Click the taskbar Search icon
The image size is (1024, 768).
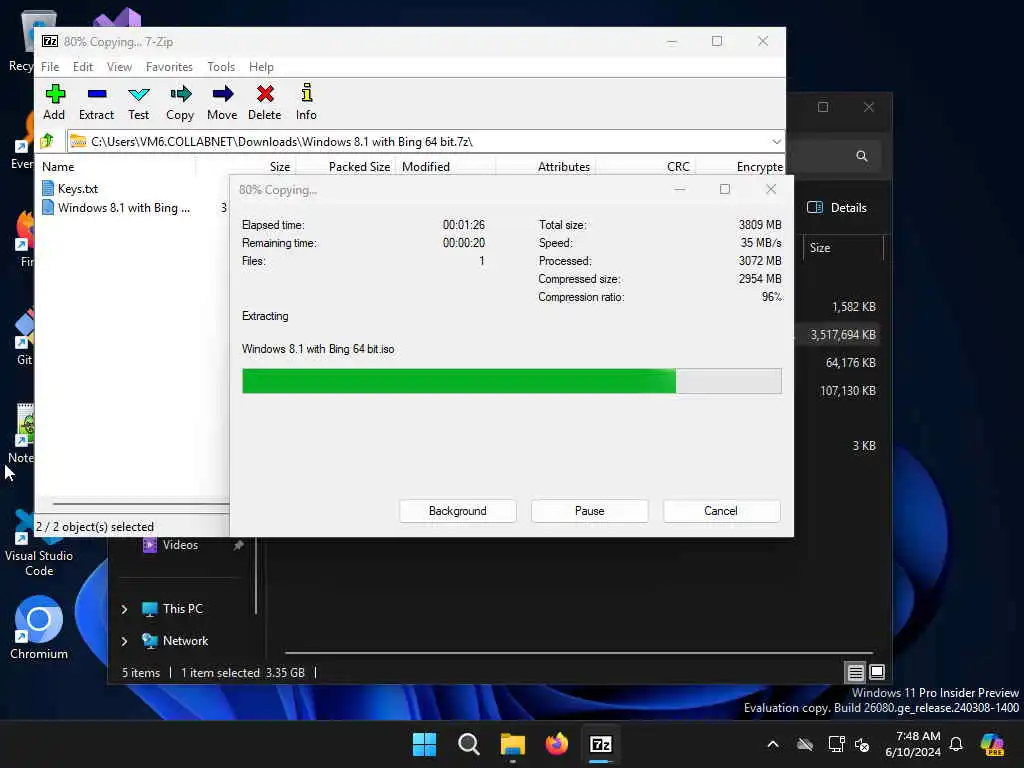(469, 744)
